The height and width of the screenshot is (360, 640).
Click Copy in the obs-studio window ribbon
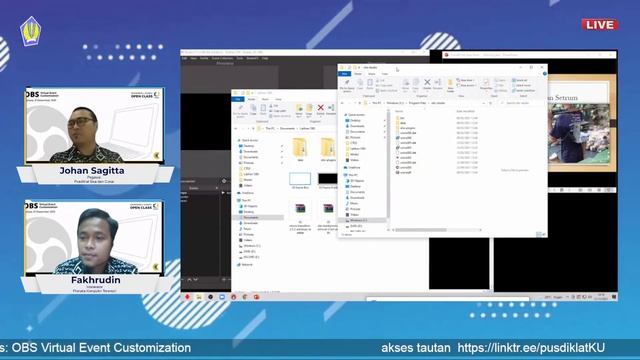pos(360,84)
